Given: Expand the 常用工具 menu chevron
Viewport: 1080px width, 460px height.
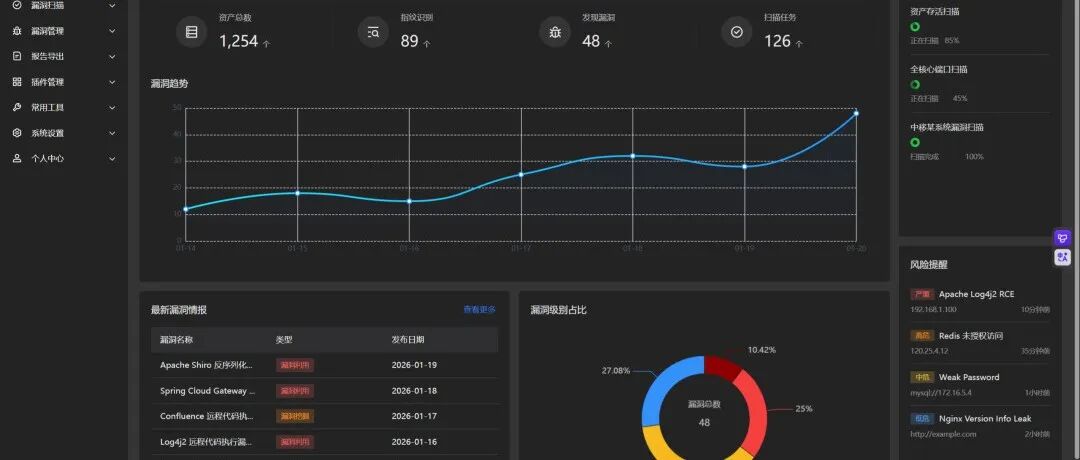Looking at the screenshot, I should click(x=112, y=107).
